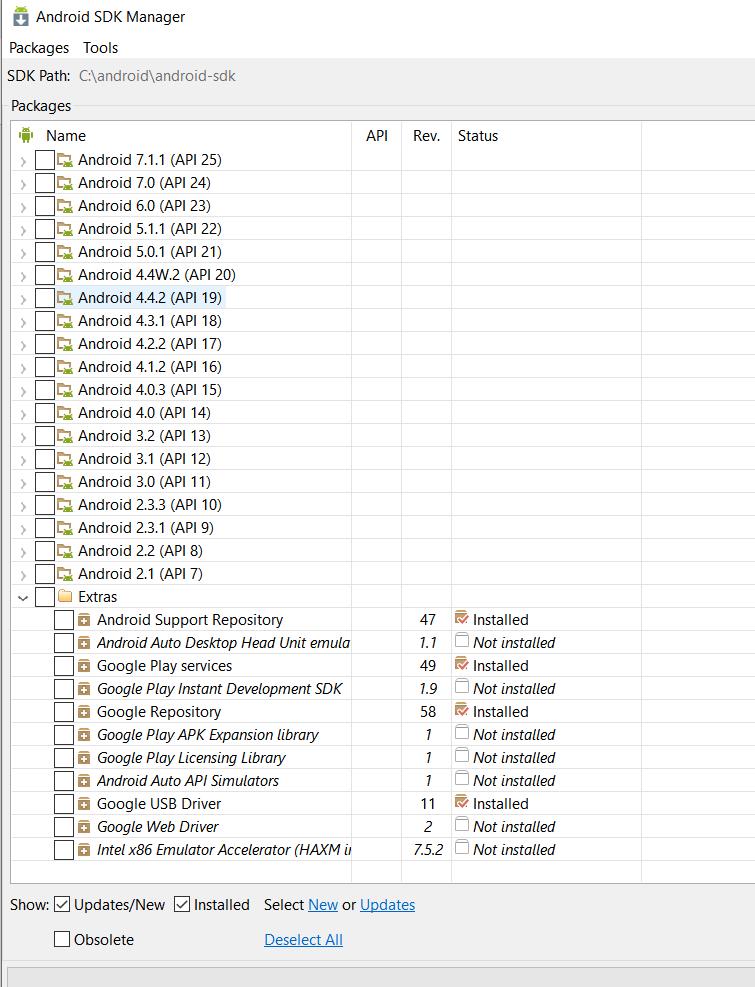Click the package icon of Google Web Driver

[x=84, y=827]
